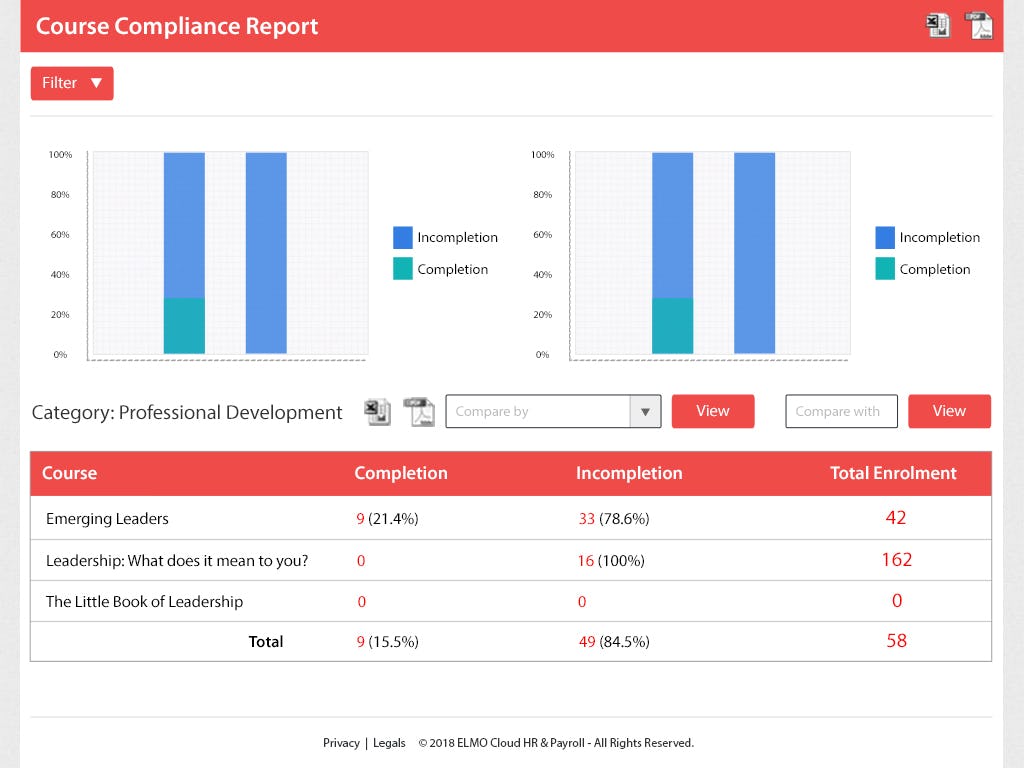Screen dimensions: 1024x768
Task: Click right chart Incompletion legend swatch
Action: click(x=885, y=237)
